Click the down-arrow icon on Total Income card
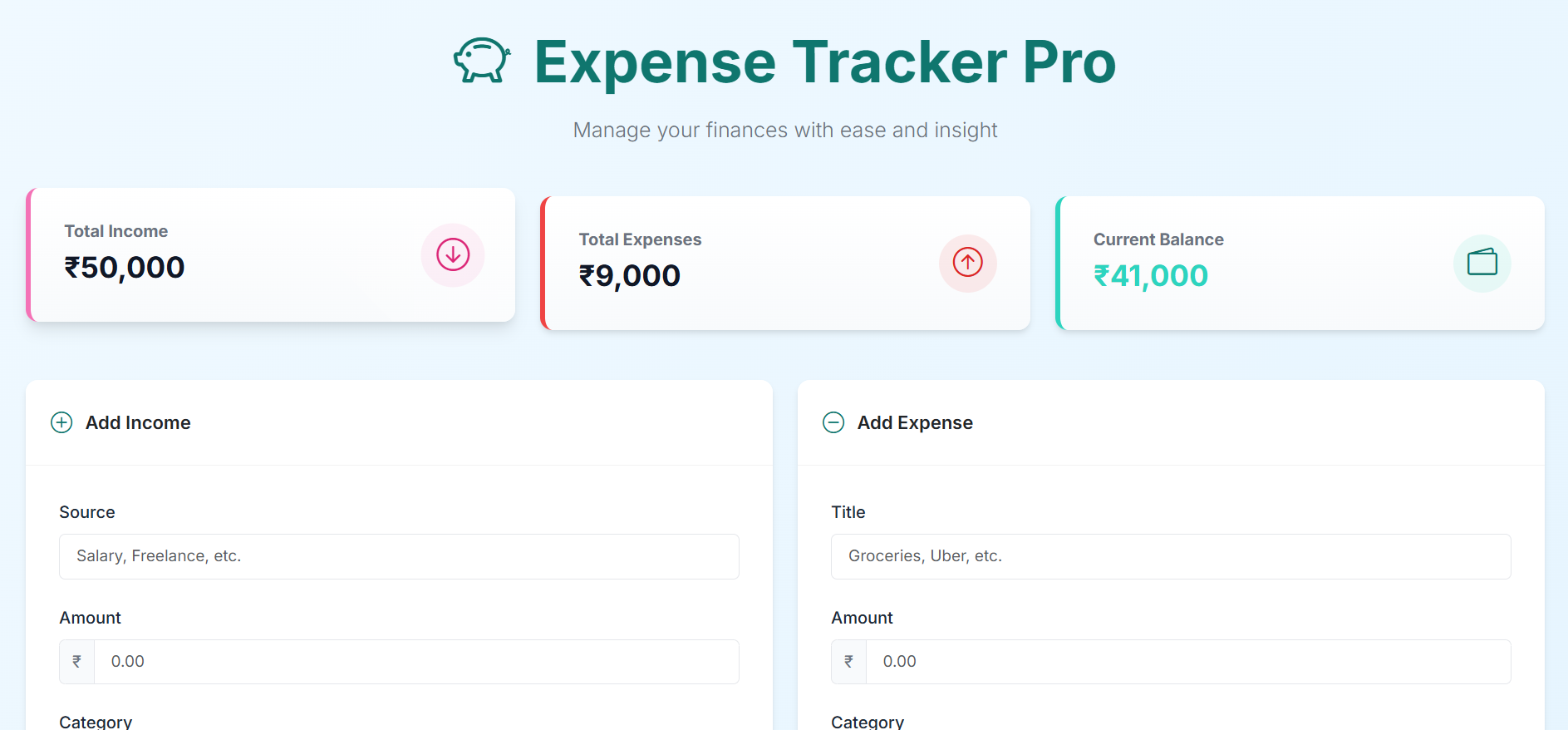Image resolution: width=1568 pixels, height=730 pixels. [452, 255]
